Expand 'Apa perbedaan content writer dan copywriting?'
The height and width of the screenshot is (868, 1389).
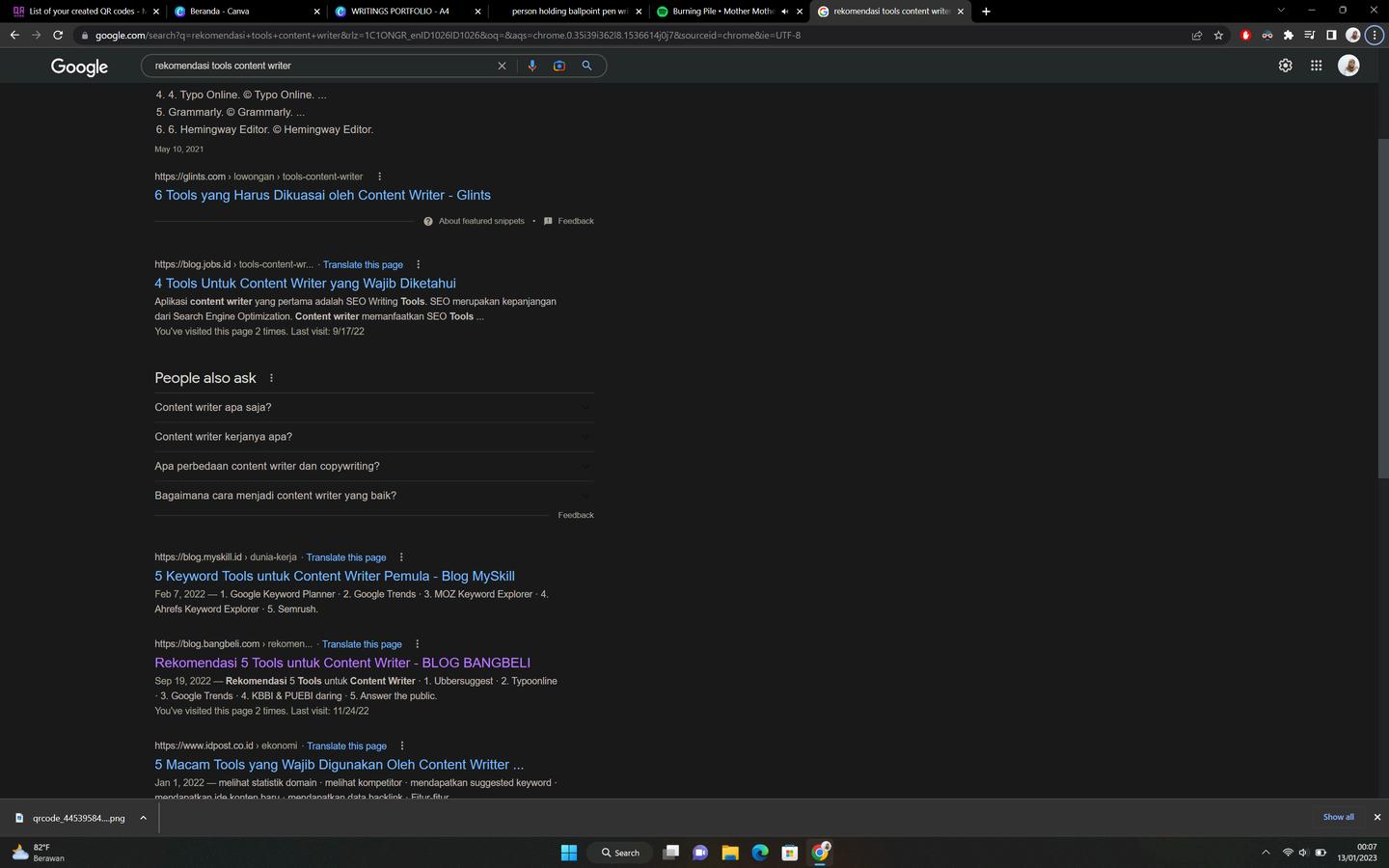pyautogui.click(x=374, y=466)
